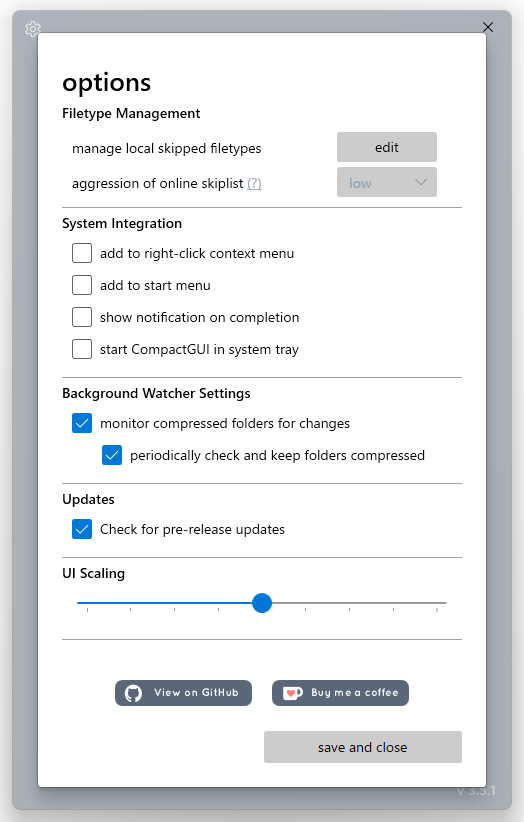Click save and close button

click(x=363, y=747)
